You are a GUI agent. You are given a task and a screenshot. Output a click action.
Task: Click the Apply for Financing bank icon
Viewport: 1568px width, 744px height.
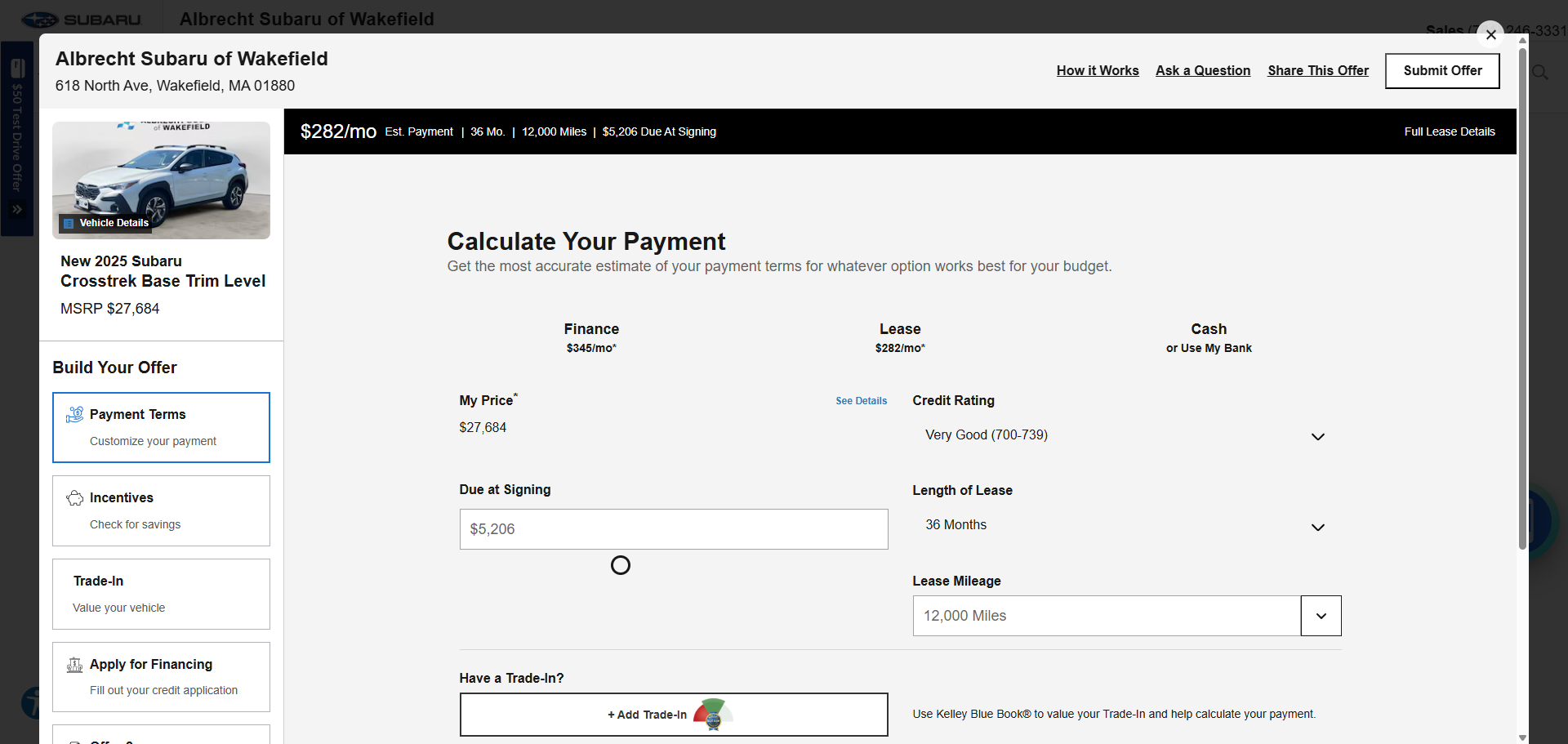point(74,664)
